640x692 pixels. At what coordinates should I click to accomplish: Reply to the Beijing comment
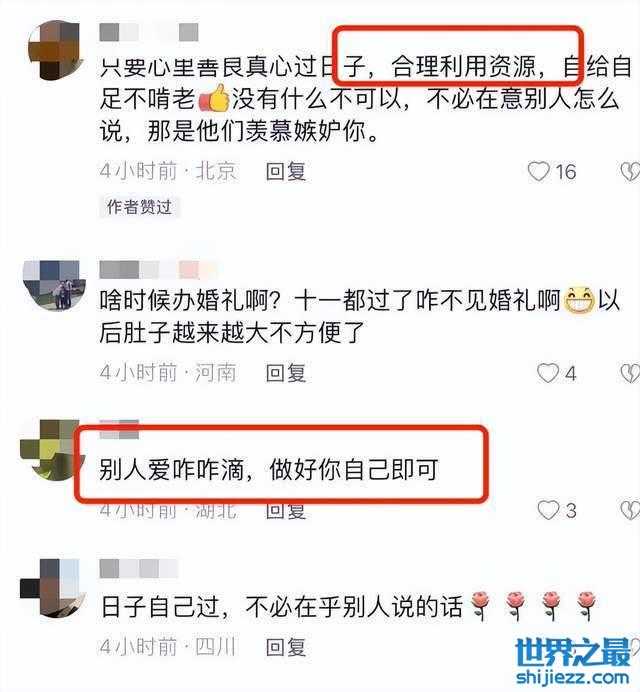click(x=286, y=171)
